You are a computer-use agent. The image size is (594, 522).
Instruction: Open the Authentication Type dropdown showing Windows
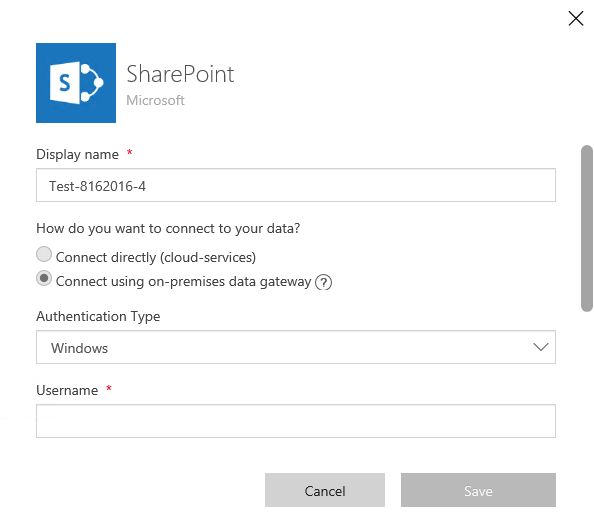tap(296, 347)
